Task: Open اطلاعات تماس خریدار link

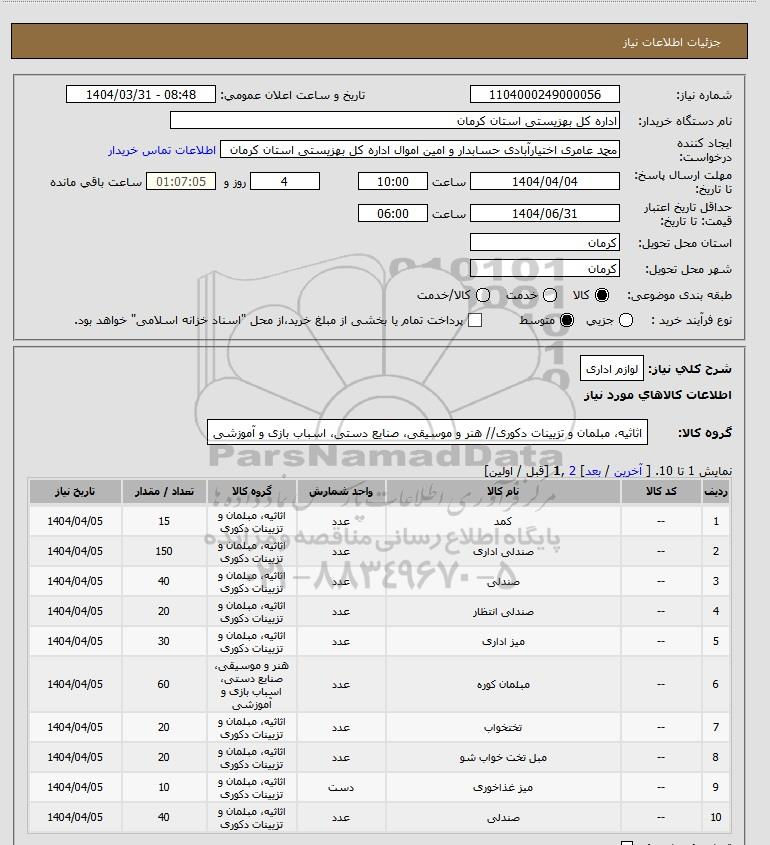Action: (x=162, y=150)
